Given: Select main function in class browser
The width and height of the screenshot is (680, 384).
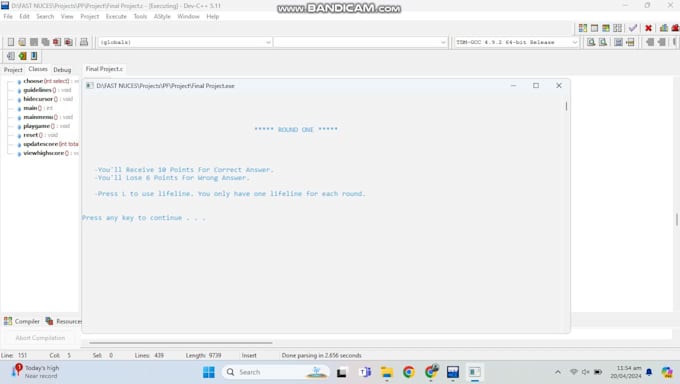Looking at the screenshot, I should [35, 108].
